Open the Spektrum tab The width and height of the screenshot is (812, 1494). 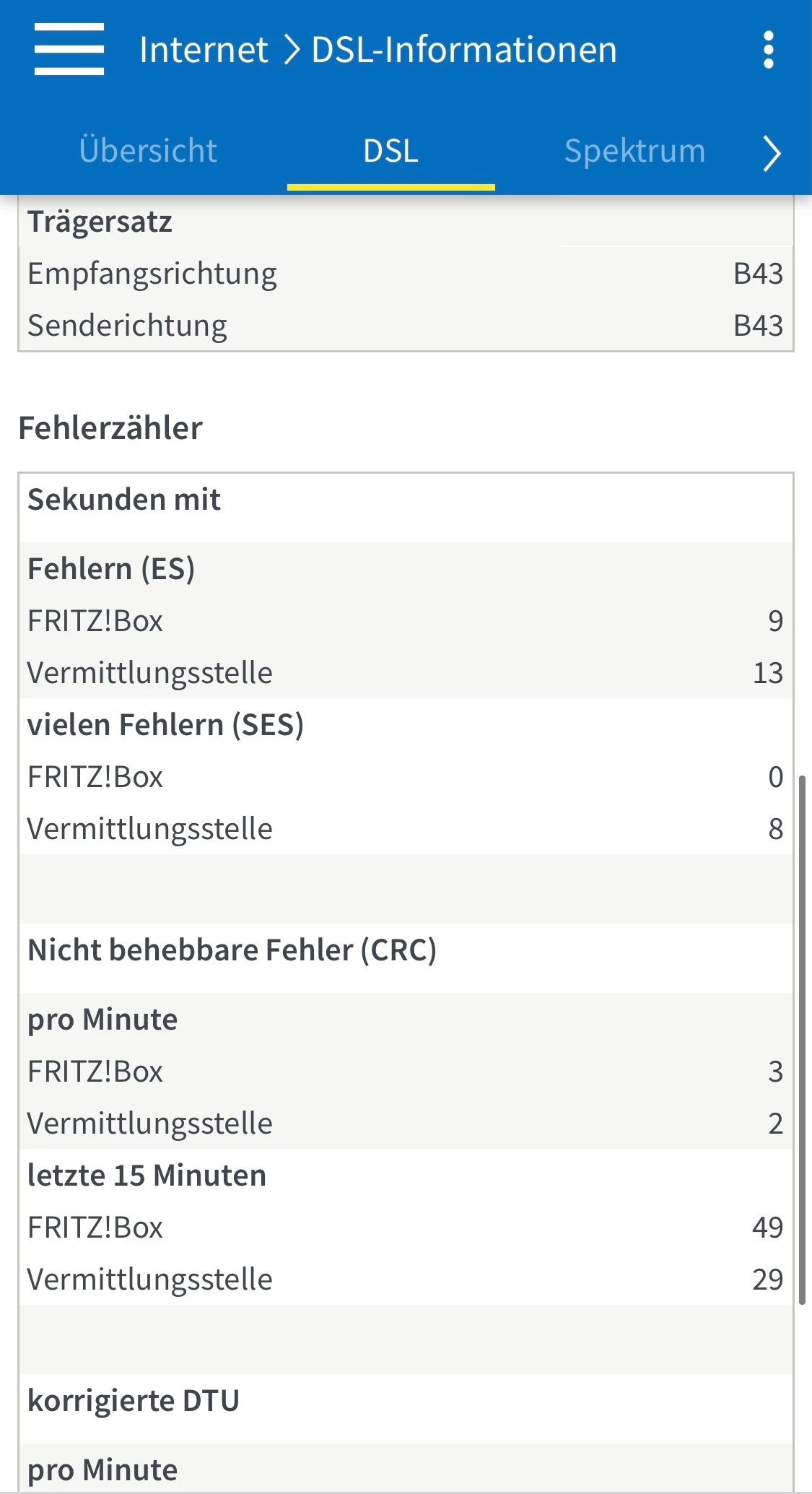click(x=634, y=151)
